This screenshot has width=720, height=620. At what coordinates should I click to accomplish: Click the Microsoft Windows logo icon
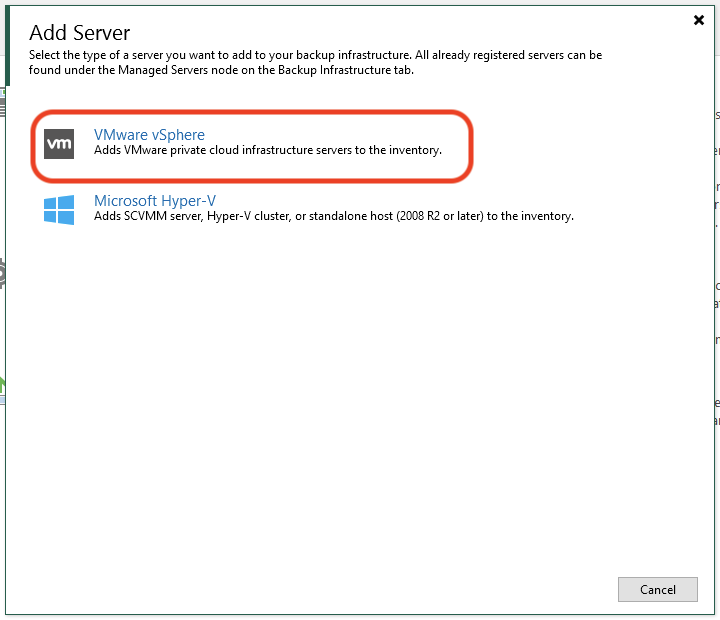point(59,210)
